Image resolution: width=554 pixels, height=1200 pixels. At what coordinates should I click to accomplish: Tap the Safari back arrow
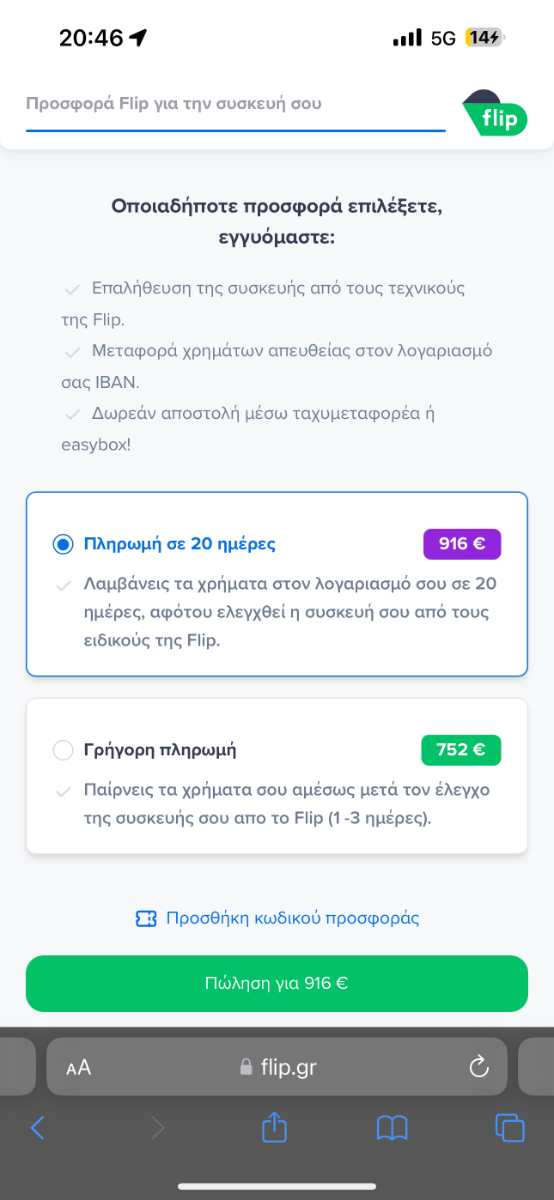click(x=38, y=1128)
